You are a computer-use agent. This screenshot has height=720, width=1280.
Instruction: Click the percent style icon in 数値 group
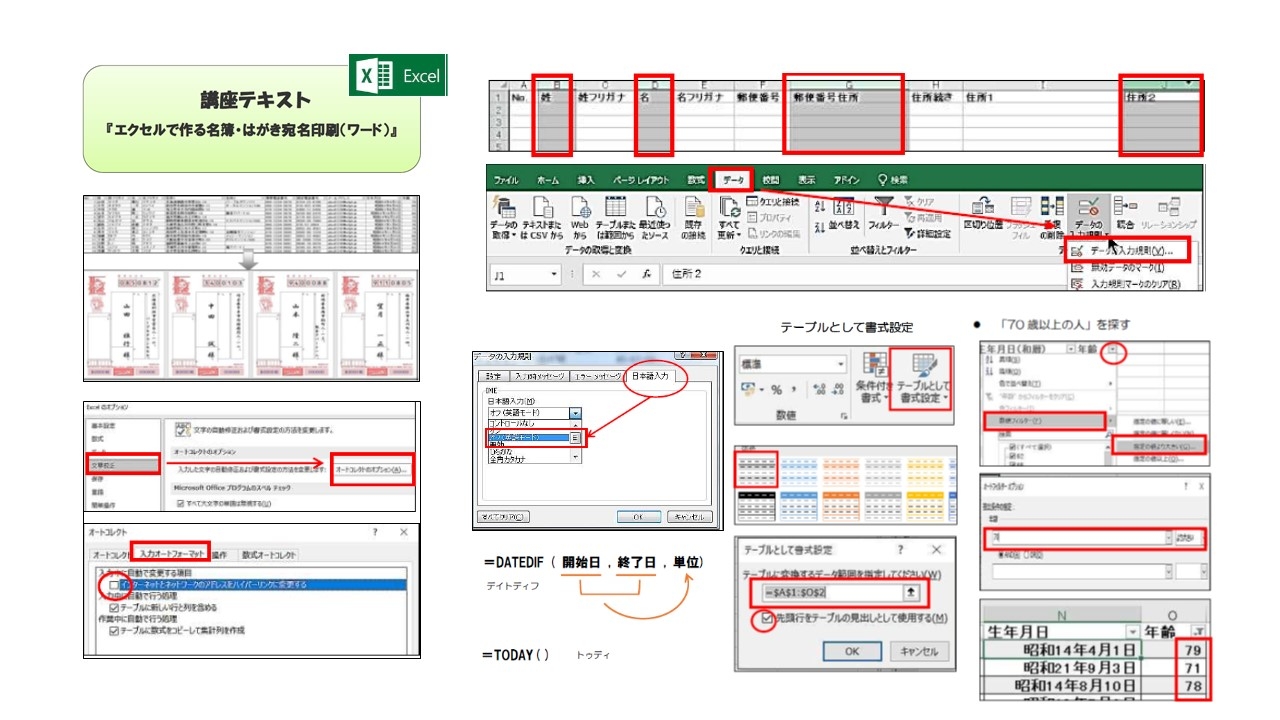coord(775,391)
